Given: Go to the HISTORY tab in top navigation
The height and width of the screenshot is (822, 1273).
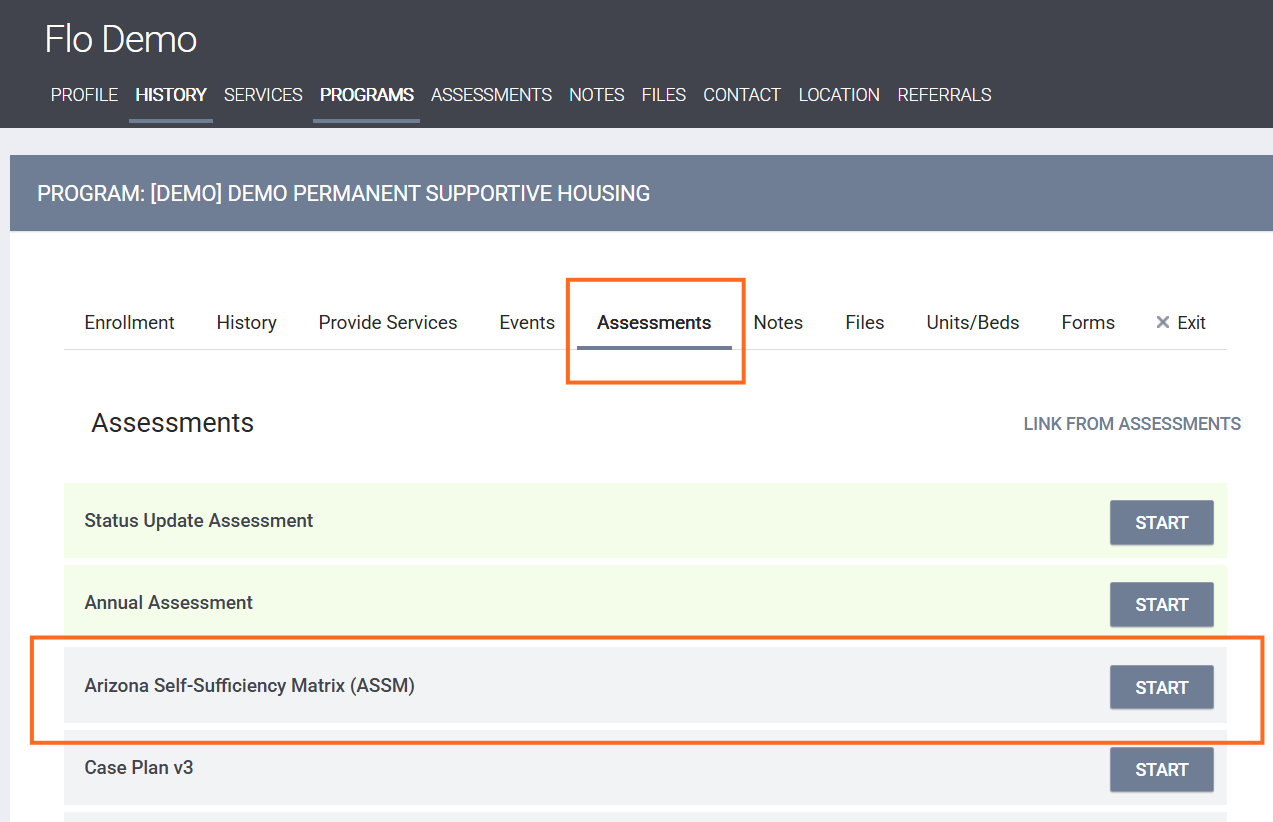Looking at the screenshot, I should click(171, 95).
